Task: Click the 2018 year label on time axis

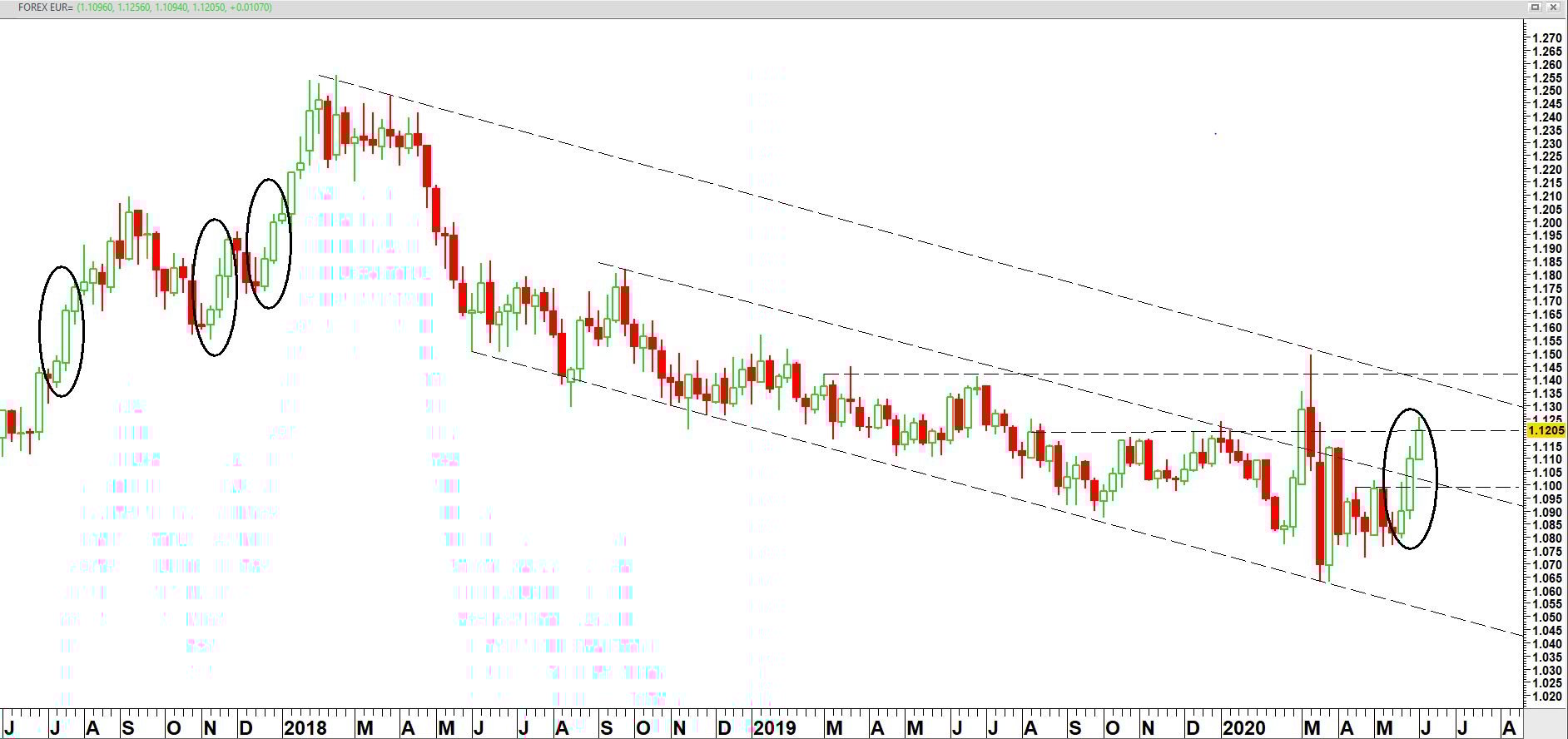Action: click(x=305, y=728)
